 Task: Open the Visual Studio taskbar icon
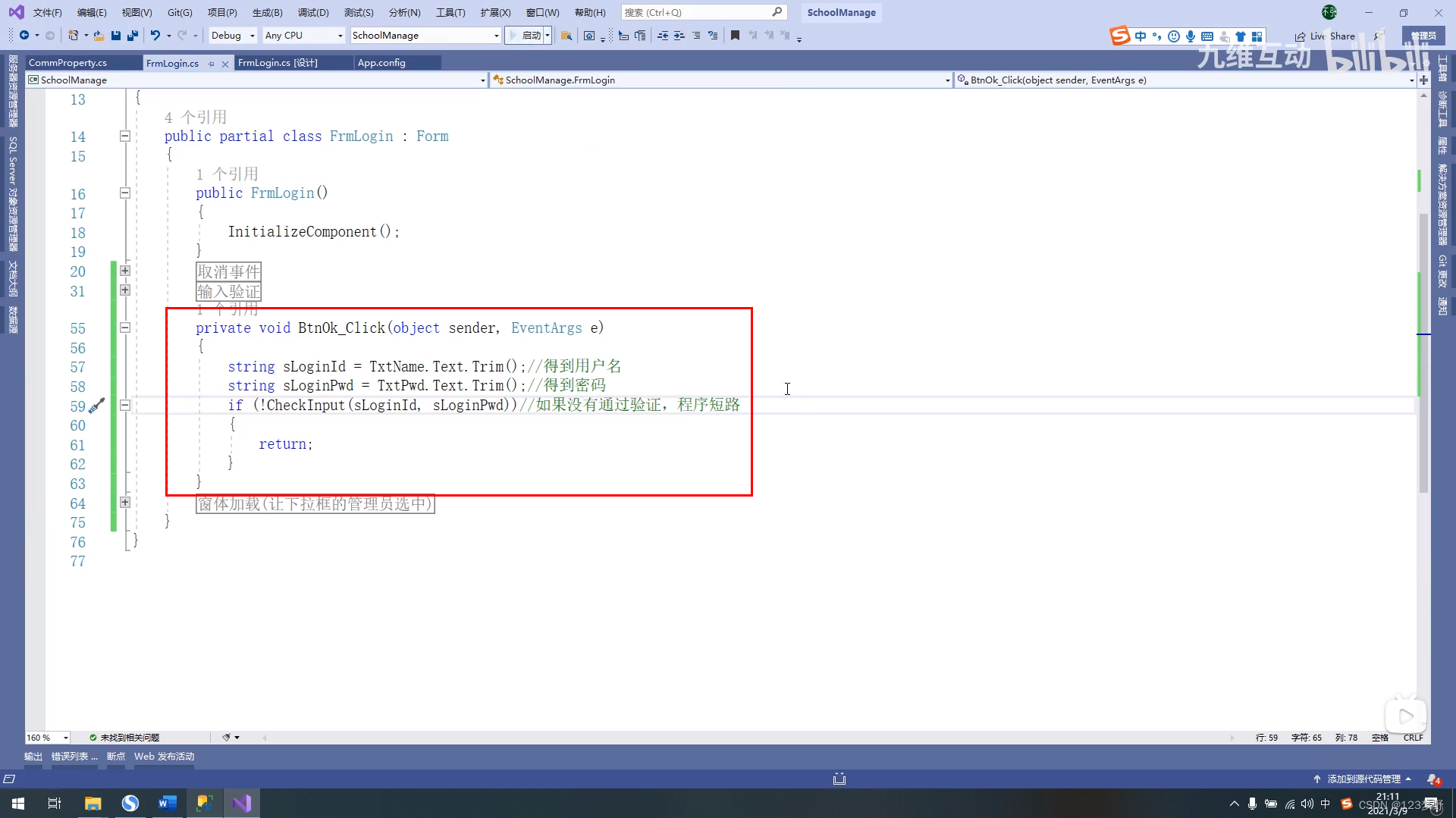[x=242, y=803]
